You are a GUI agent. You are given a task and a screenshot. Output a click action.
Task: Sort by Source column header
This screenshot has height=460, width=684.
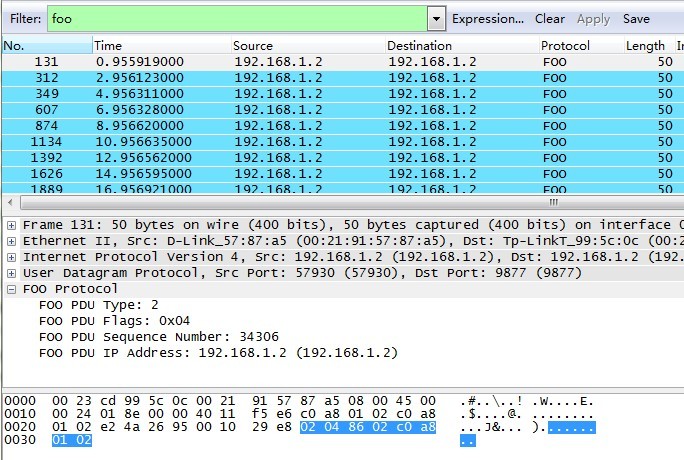click(x=308, y=45)
